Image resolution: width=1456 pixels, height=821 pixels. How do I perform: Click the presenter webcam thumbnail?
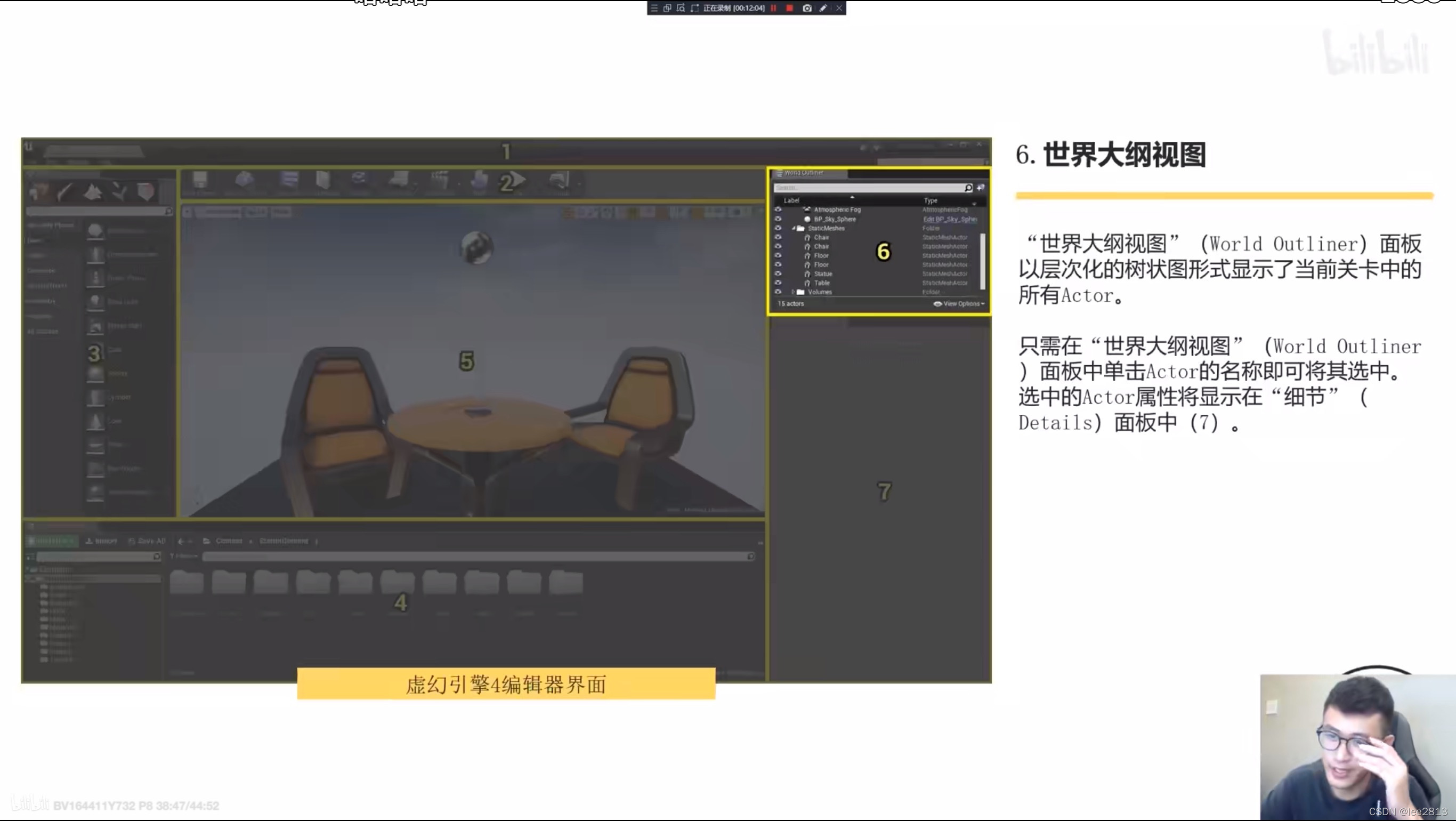pos(1357,747)
